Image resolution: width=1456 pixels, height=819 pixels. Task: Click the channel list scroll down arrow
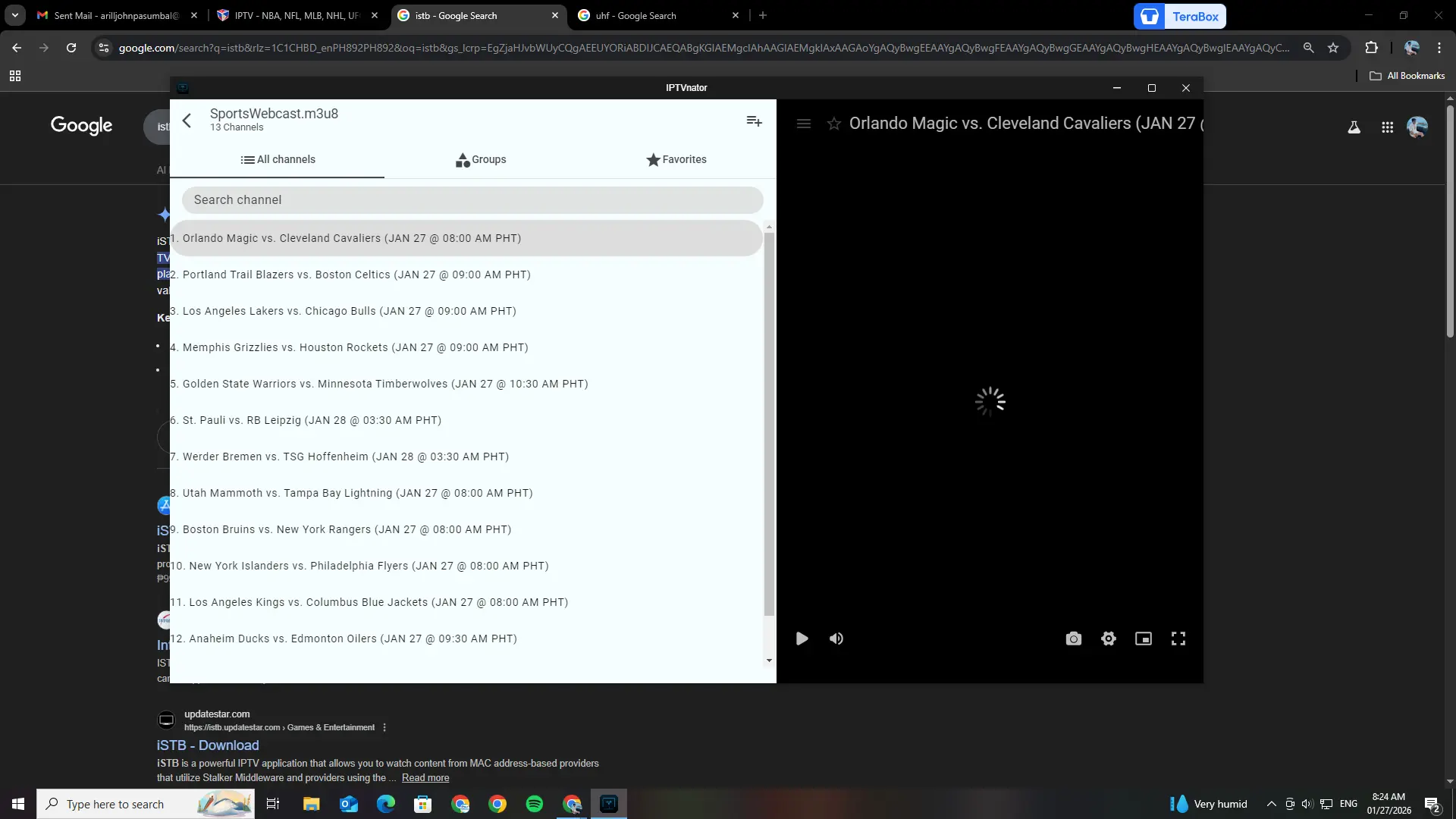pos(769,661)
